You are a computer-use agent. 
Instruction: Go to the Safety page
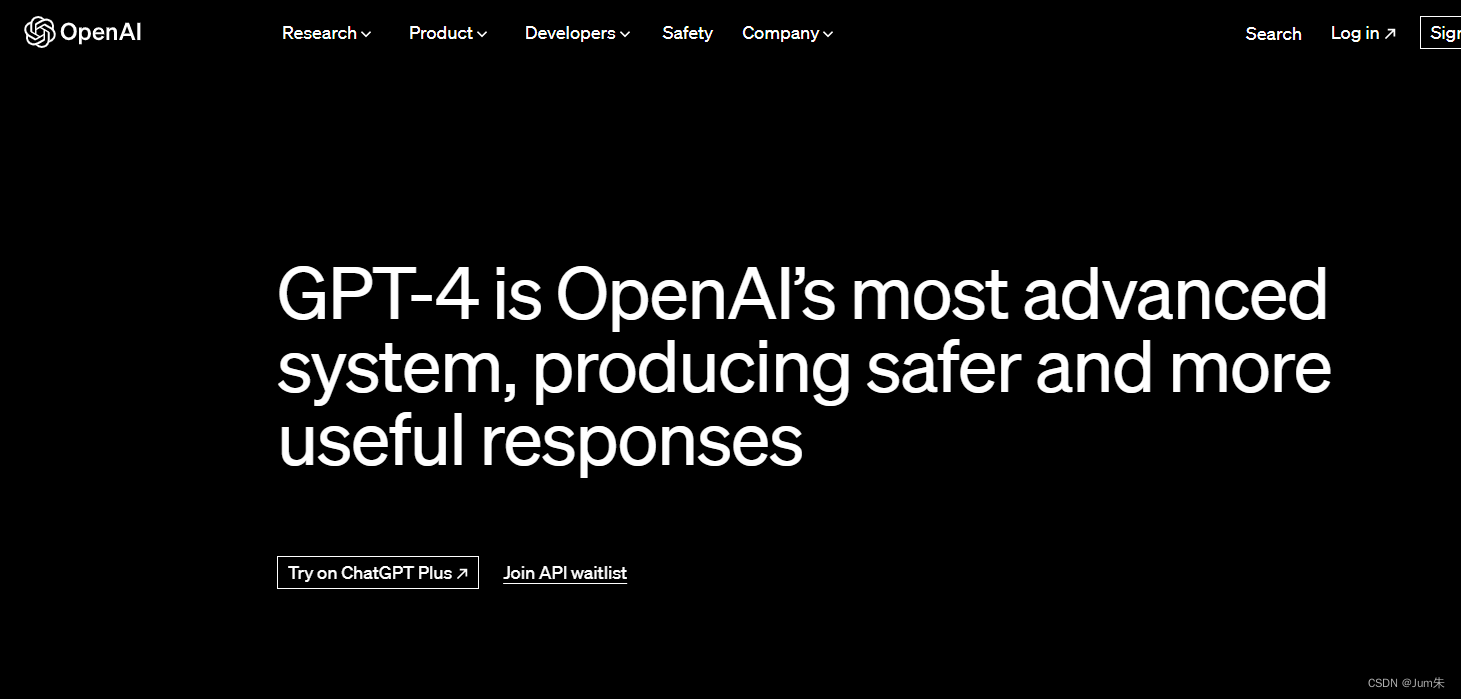point(687,33)
